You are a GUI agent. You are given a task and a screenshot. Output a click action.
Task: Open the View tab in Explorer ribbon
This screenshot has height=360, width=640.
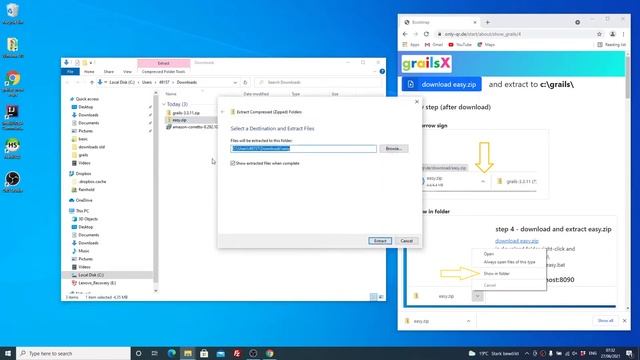click(x=127, y=71)
